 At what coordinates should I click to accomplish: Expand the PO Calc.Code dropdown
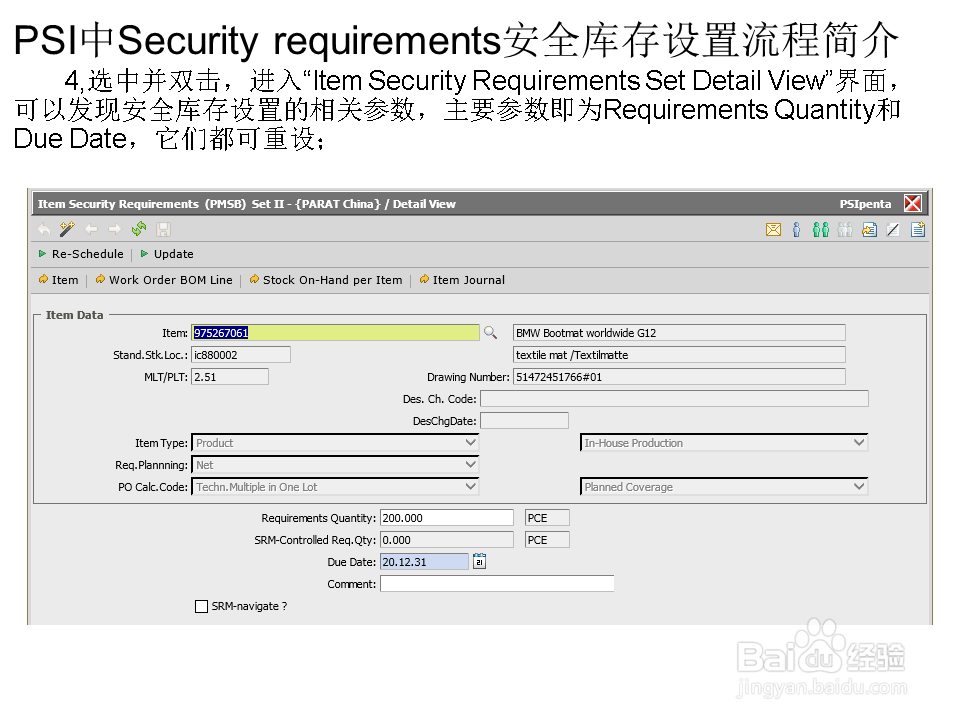[335, 487]
